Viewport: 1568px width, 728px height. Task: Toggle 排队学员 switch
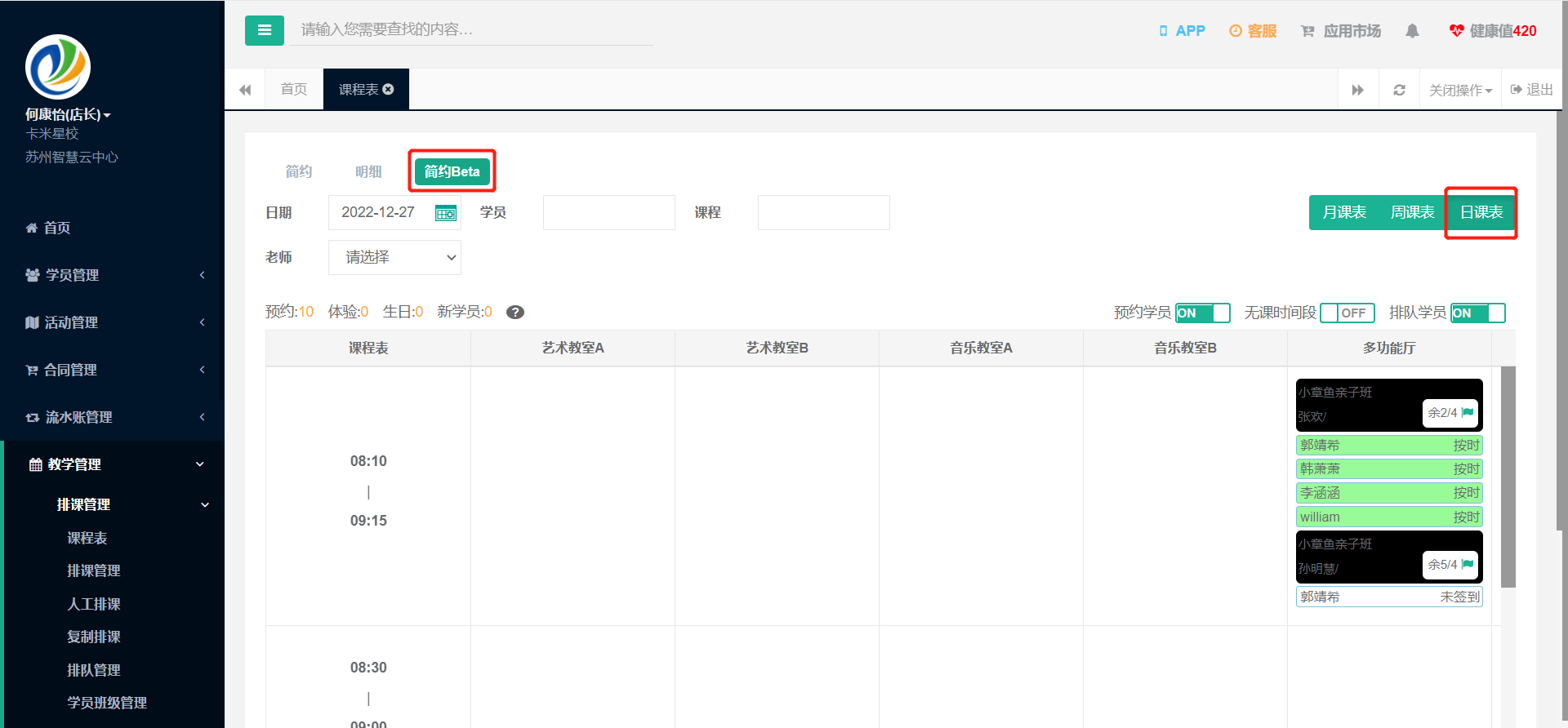[x=1478, y=313]
